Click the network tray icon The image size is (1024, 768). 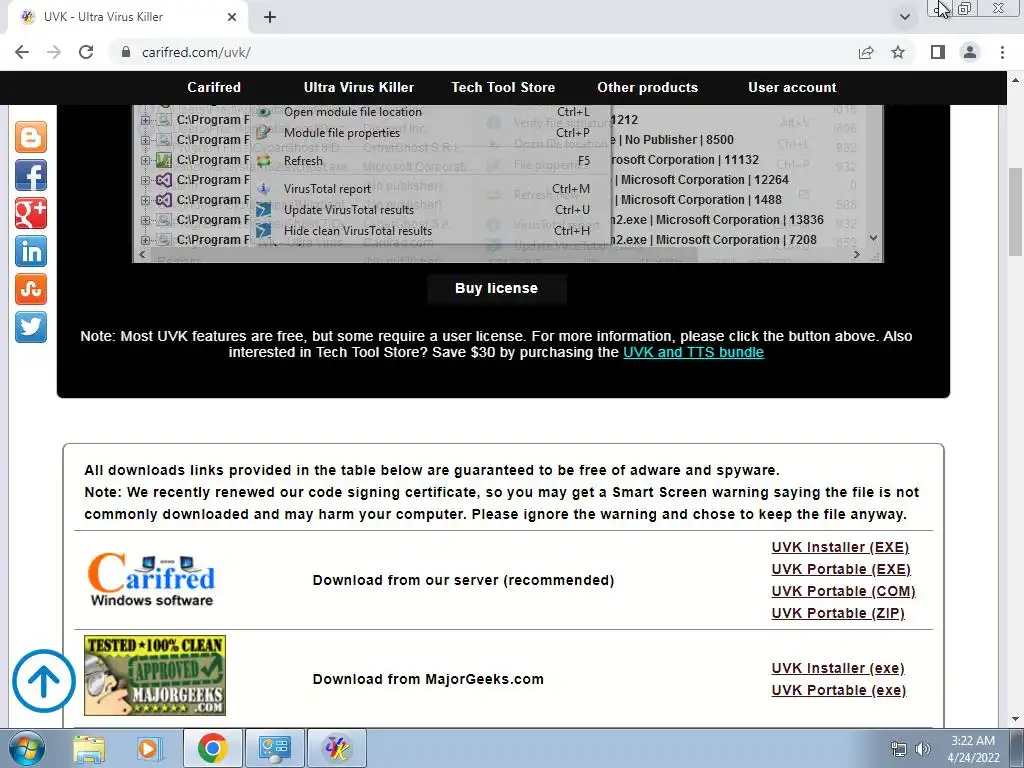point(899,749)
